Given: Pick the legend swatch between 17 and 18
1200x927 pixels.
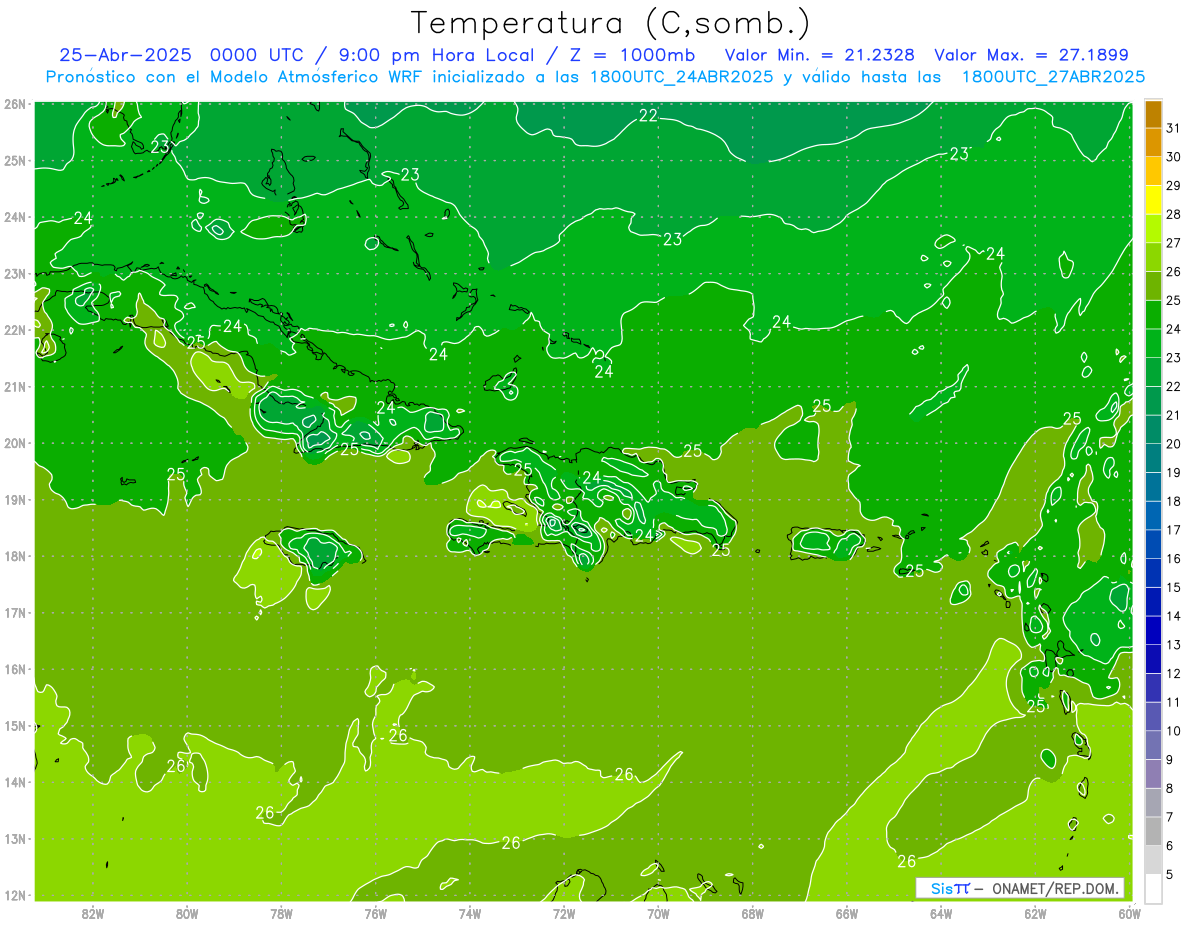Looking at the screenshot, I should pos(1153,515).
